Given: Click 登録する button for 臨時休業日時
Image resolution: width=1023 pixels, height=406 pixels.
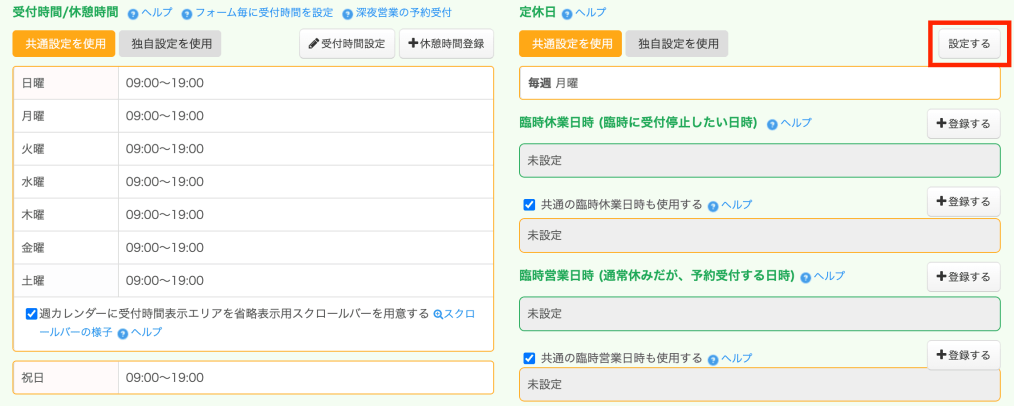Looking at the screenshot, I should [963, 124].
